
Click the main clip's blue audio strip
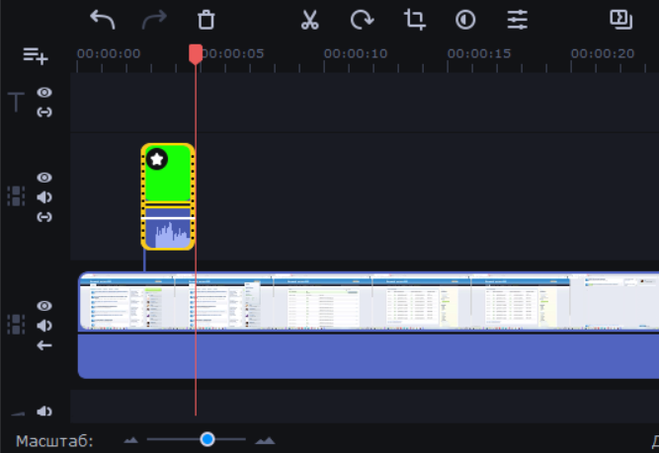click(369, 356)
